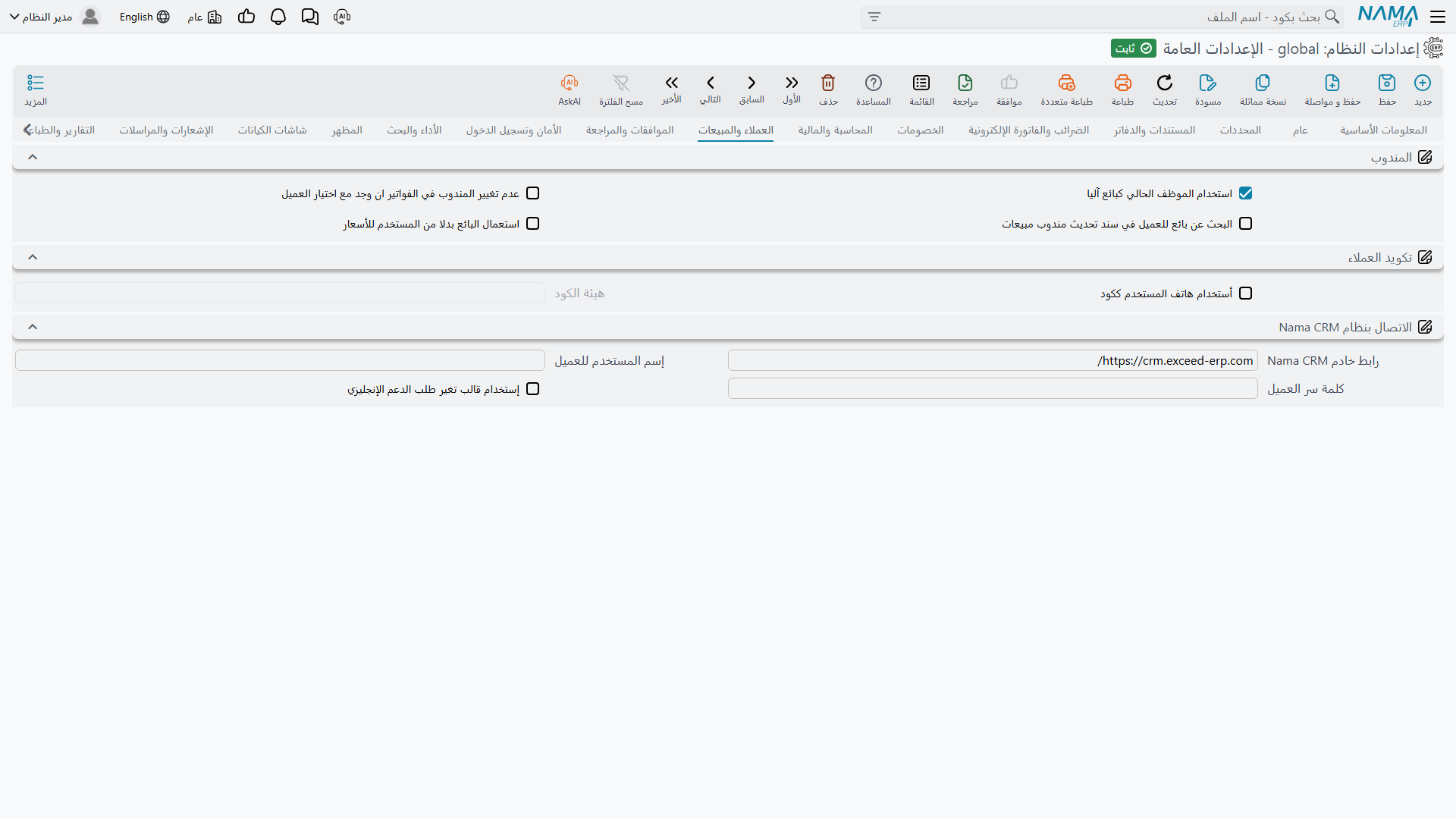Click the إسم المستخدم للعميل input field
This screenshot has width=1456, height=819.
280,360
